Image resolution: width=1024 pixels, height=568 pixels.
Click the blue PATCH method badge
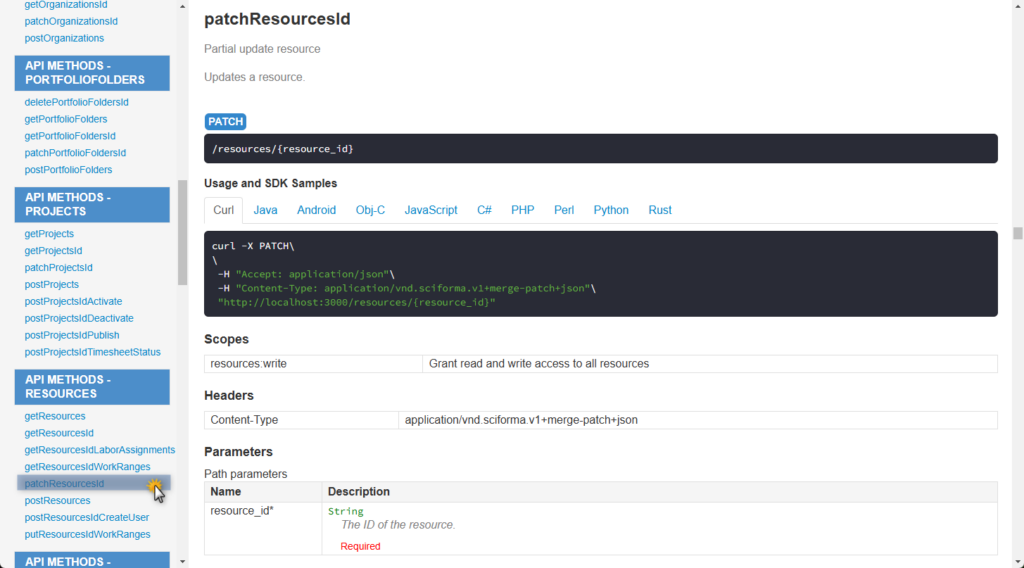pyautogui.click(x=225, y=121)
